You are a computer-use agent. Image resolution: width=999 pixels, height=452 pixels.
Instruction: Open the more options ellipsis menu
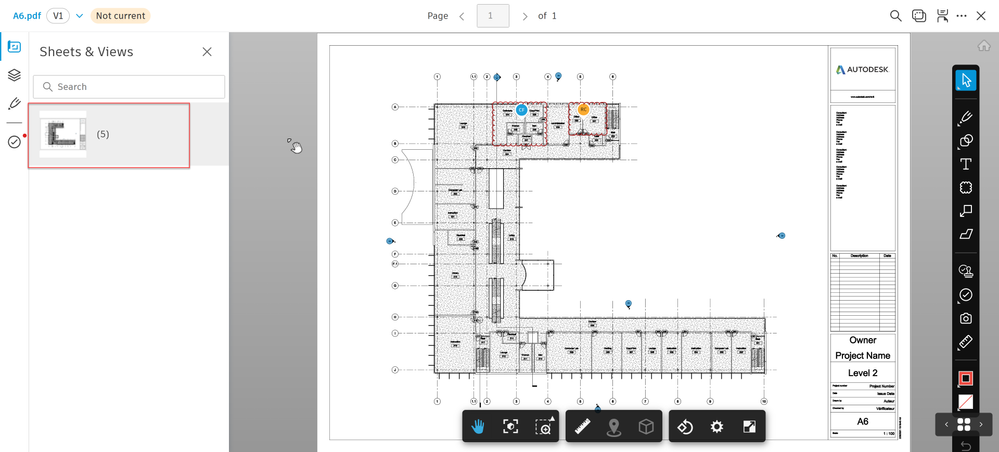962,16
